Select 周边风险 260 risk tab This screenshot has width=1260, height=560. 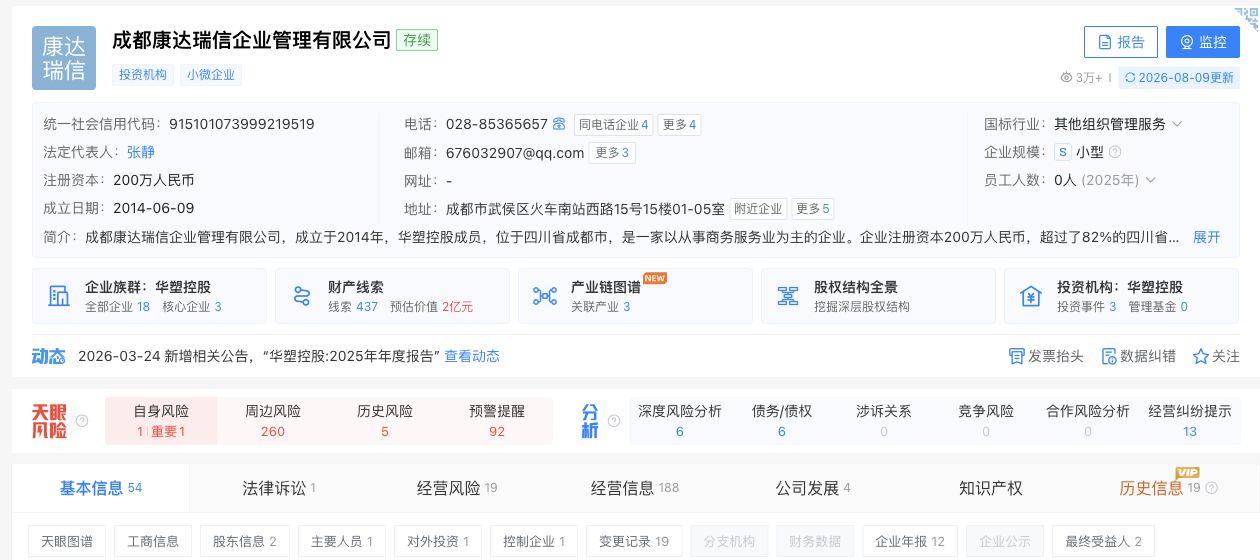(273, 421)
